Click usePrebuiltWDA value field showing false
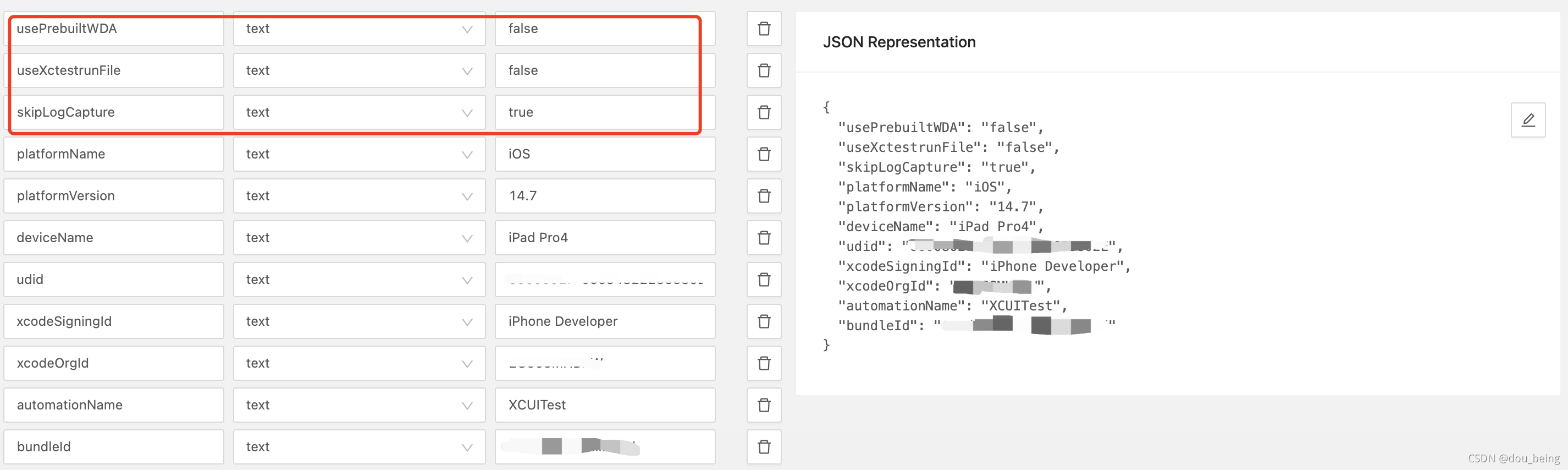The image size is (1568, 470). coord(605,29)
